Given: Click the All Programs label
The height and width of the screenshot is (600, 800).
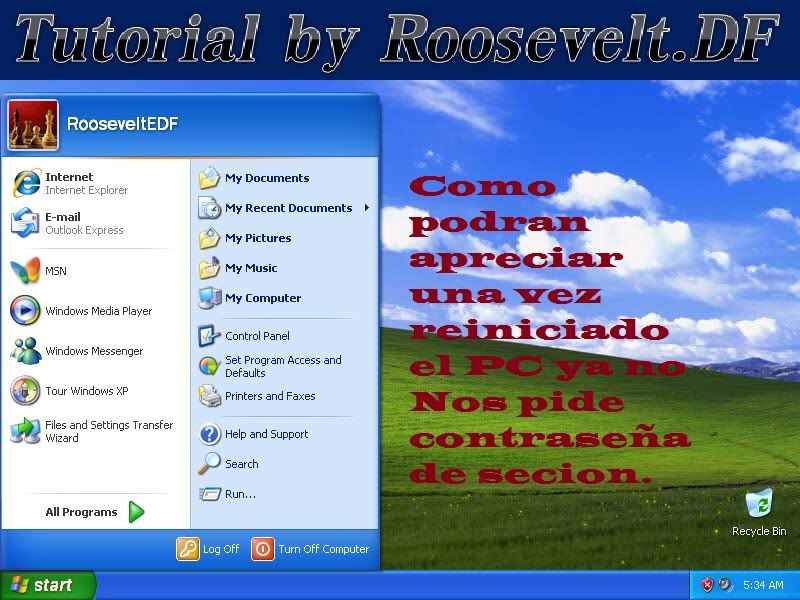Looking at the screenshot, I should 81,512.
